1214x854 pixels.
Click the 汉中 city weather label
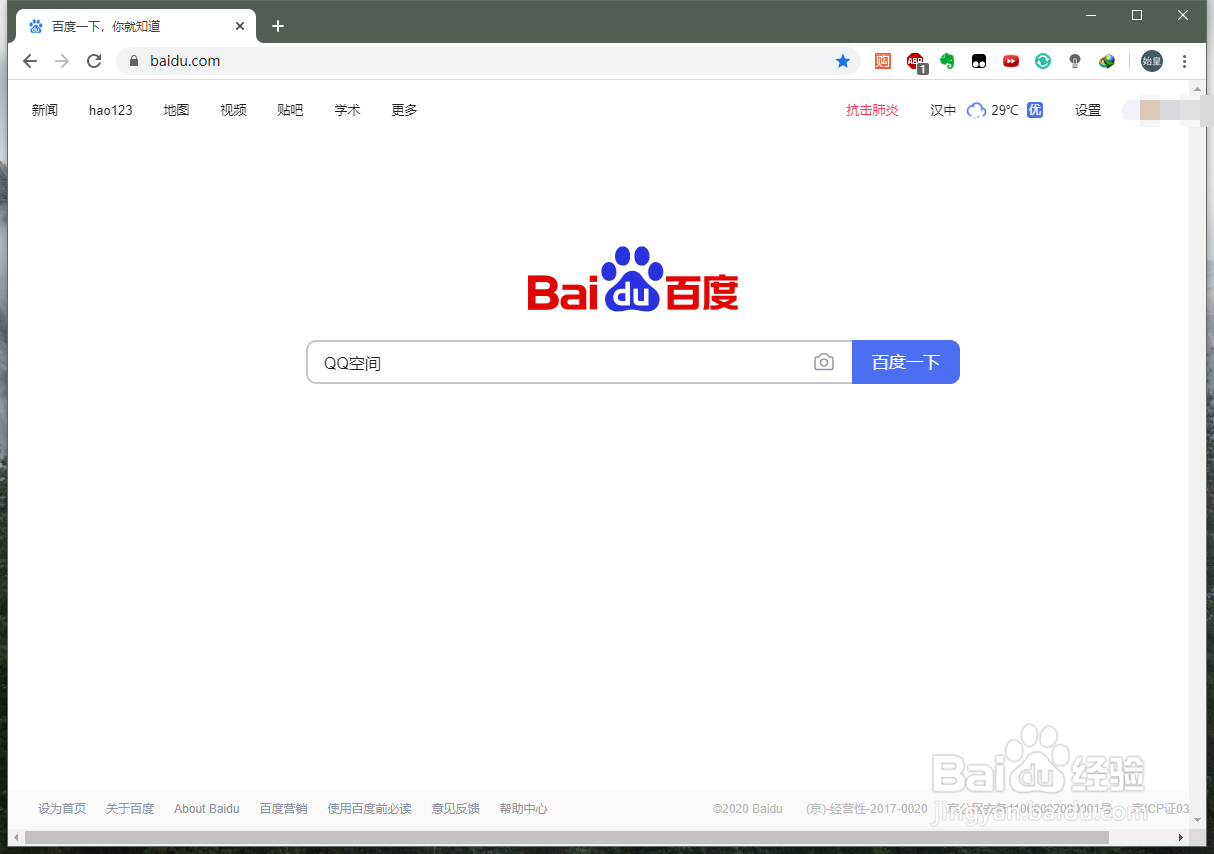coord(944,110)
